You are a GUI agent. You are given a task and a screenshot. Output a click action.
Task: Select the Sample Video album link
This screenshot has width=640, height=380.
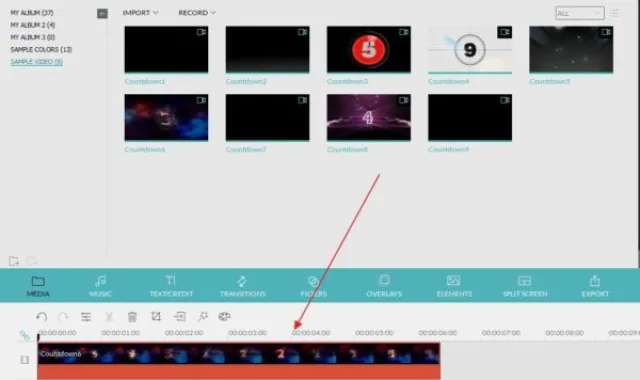tap(36, 62)
